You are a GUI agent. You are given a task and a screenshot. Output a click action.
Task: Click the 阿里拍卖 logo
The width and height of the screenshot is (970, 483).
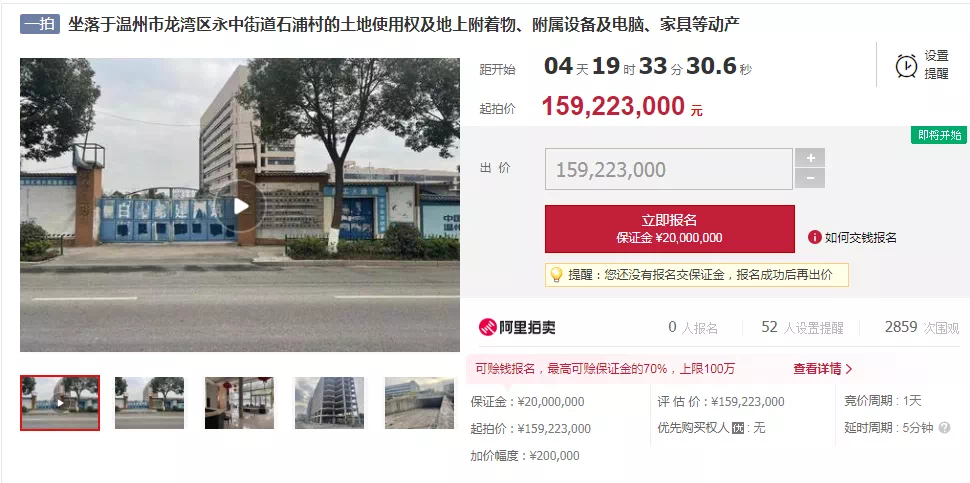point(517,327)
